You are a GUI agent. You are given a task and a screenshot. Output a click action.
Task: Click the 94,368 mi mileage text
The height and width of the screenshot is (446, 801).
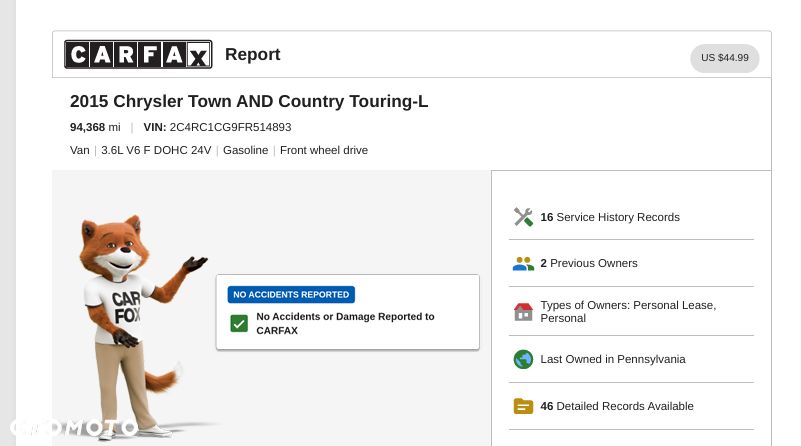pyautogui.click(x=95, y=127)
